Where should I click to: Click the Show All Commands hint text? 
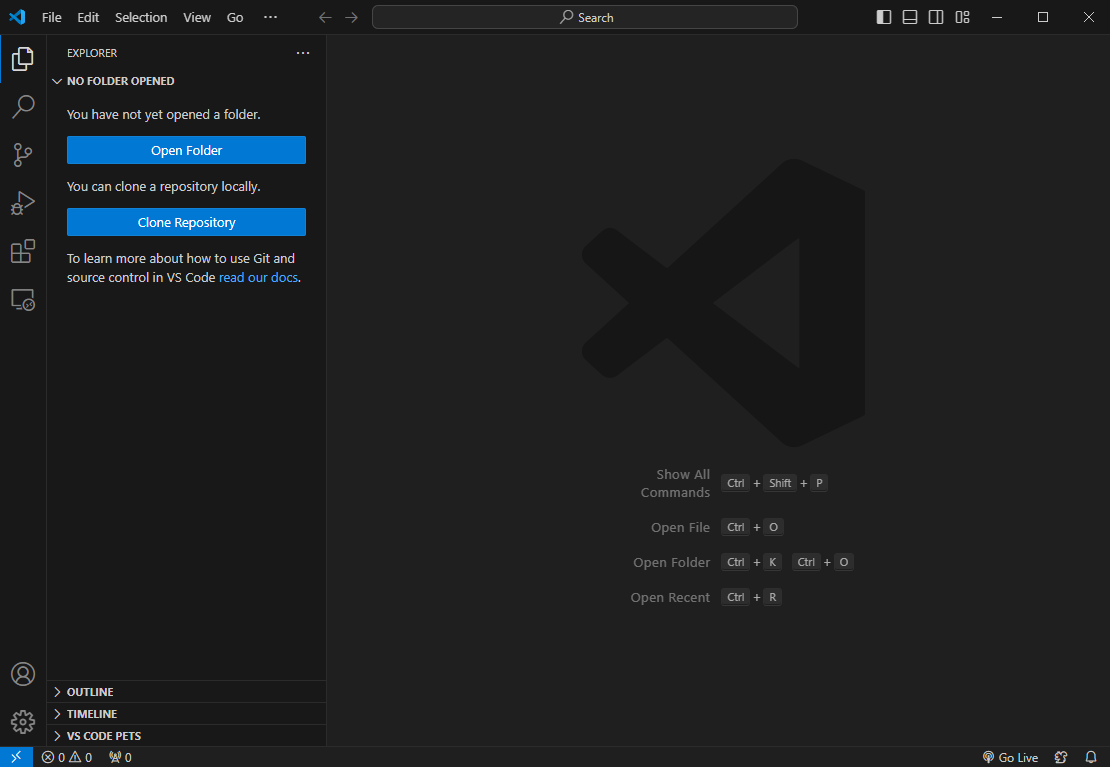[x=675, y=483]
